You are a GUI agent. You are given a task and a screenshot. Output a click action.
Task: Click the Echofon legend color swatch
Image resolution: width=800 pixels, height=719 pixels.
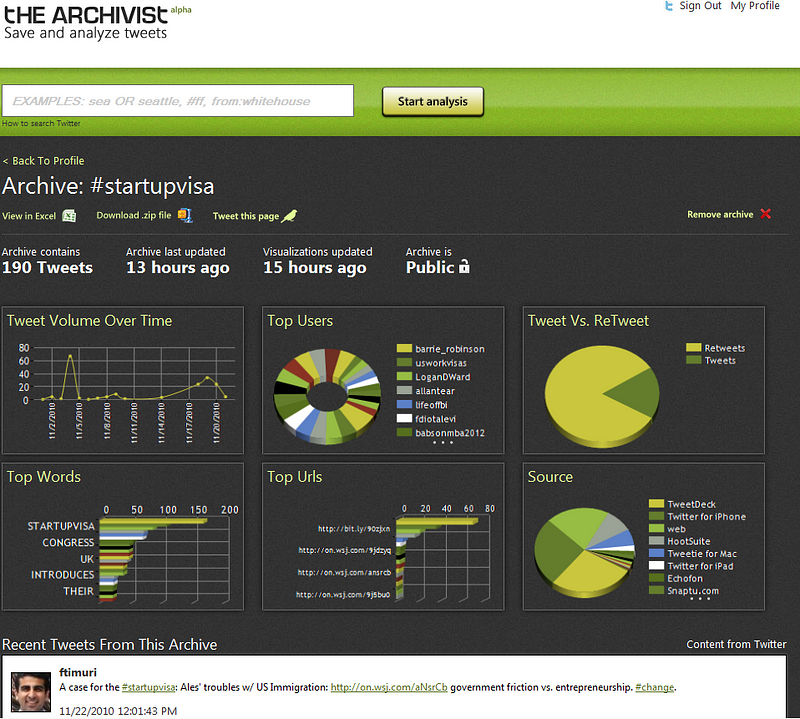656,578
